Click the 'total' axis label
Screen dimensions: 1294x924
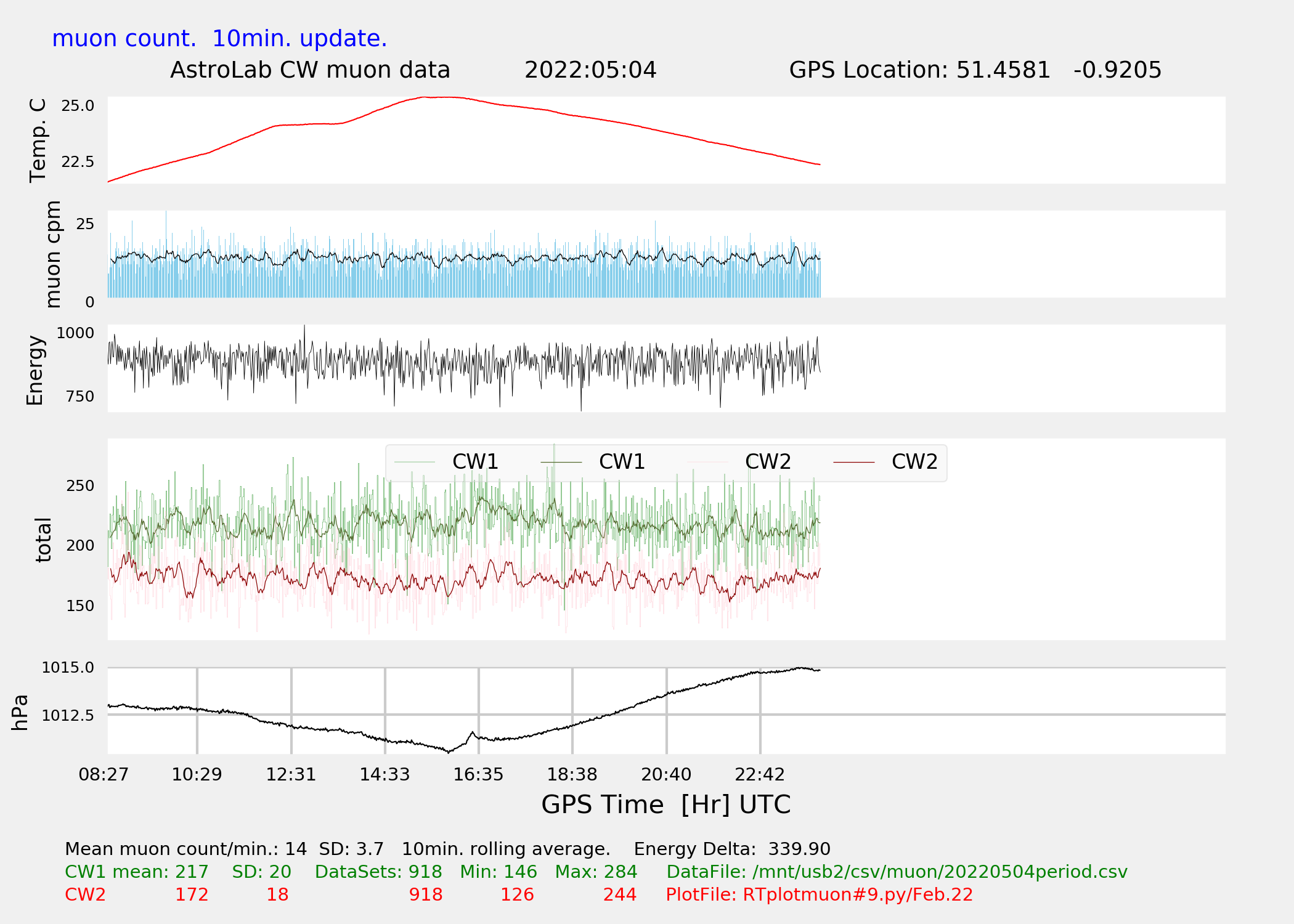coord(43,540)
